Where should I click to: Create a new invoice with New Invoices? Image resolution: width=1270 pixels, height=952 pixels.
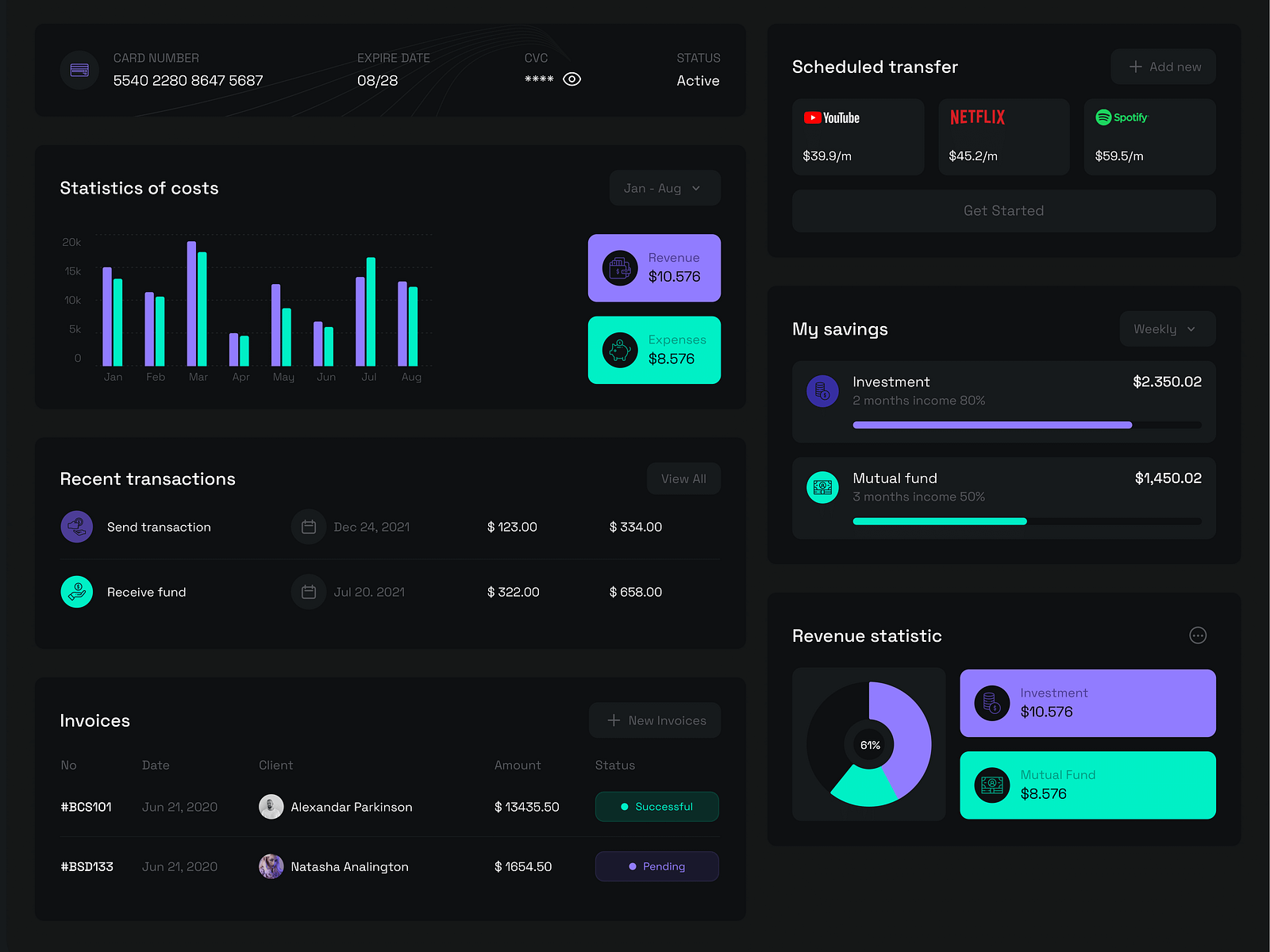[655, 720]
